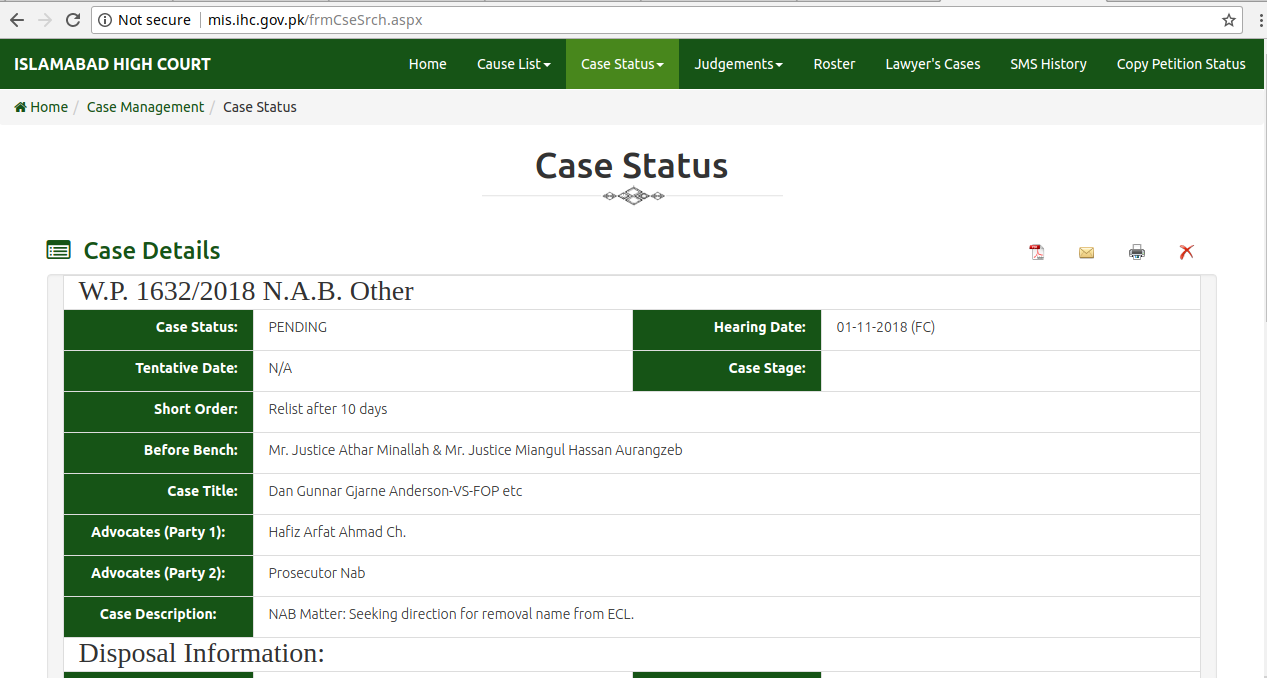Click the large 'Case Status' page title
Image resolution: width=1267 pixels, height=678 pixels.
(632, 165)
